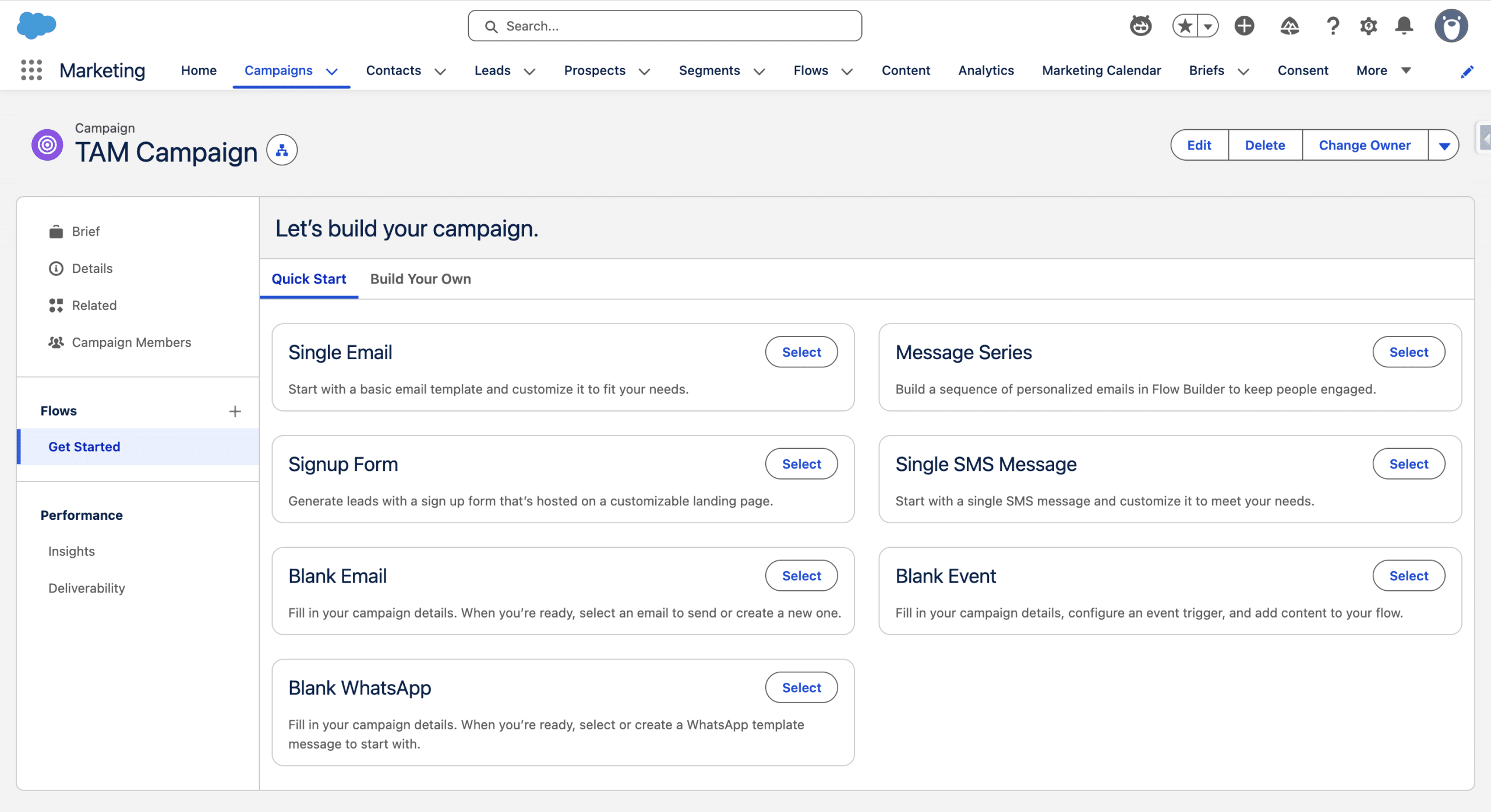Open the help question mark icon
The width and height of the screenshot is (1491, 812).
pos(1333,26)
